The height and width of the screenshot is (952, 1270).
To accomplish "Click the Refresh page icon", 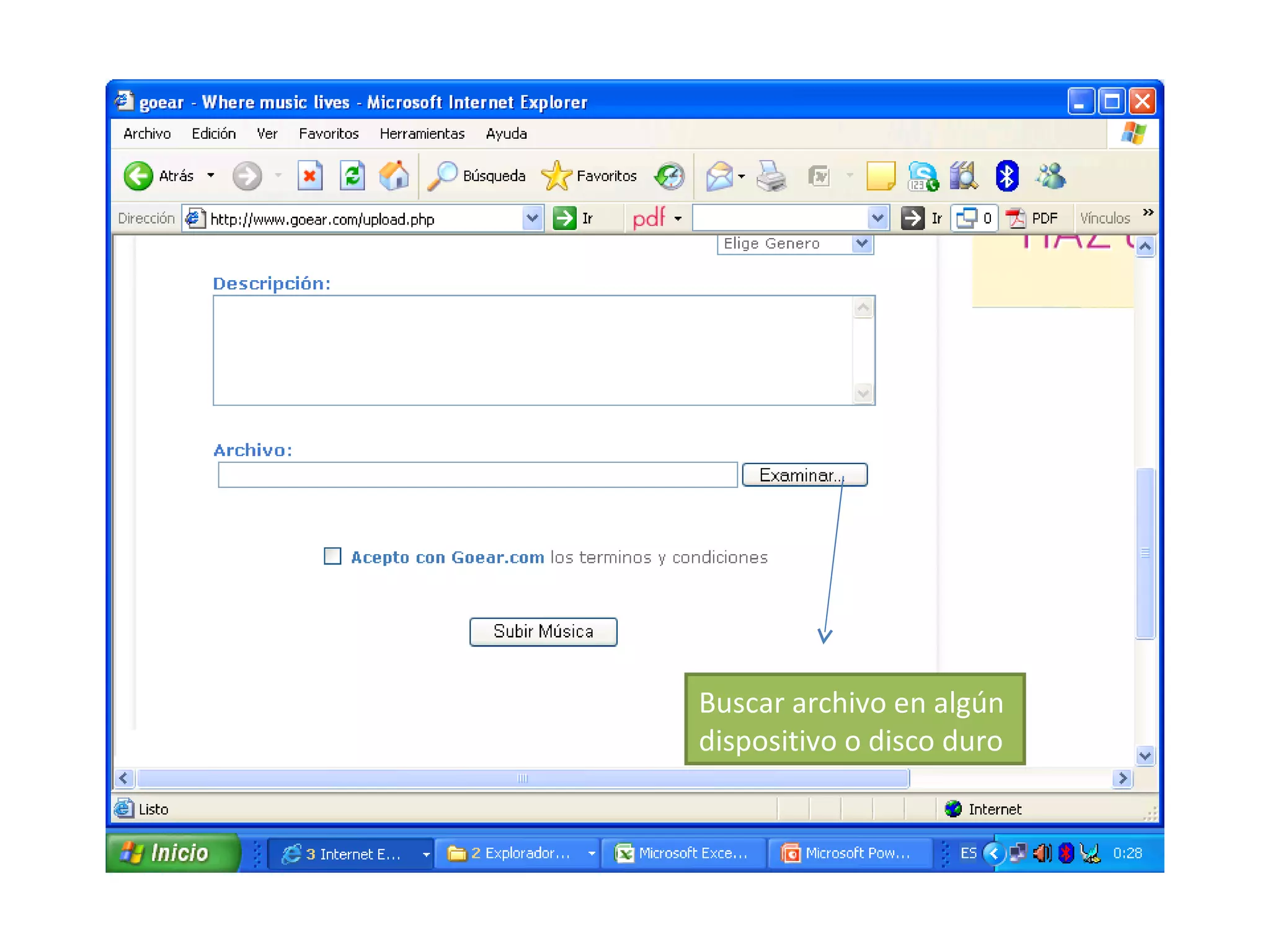I will (x=352, y=176).
